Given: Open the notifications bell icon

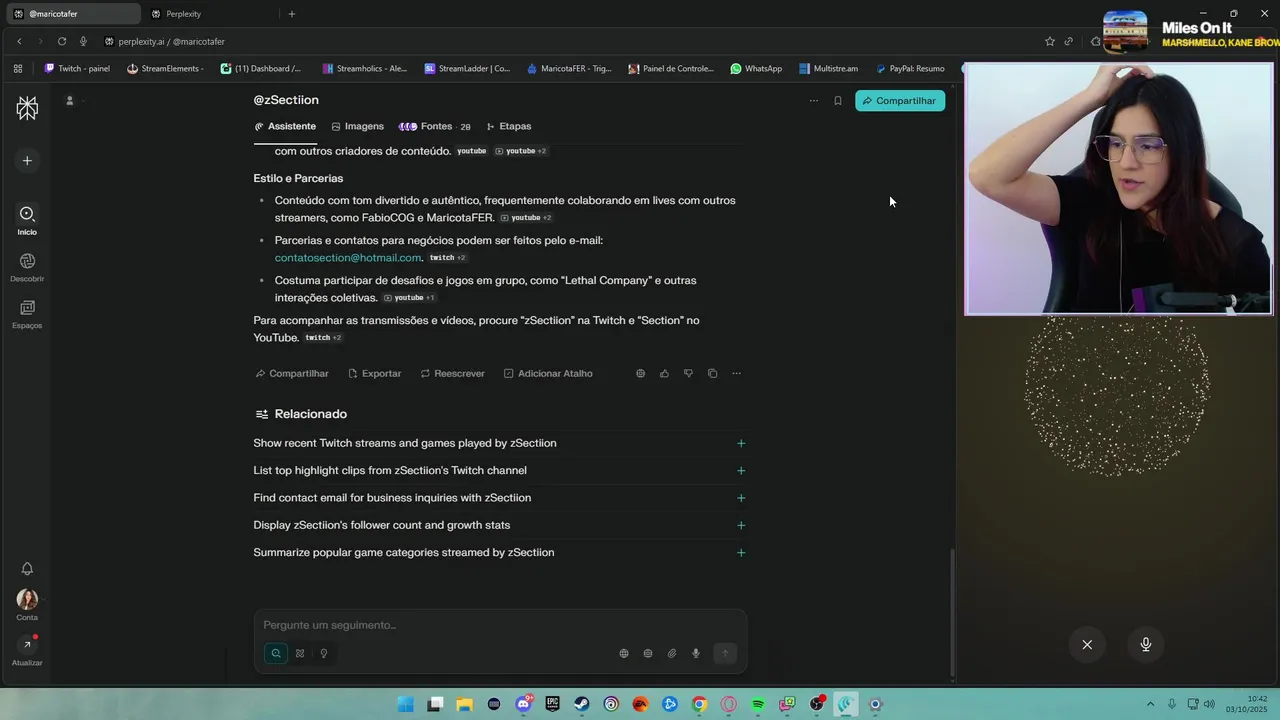Looking at the screenshot, I should pyautogui.click(x=27, y=569).
